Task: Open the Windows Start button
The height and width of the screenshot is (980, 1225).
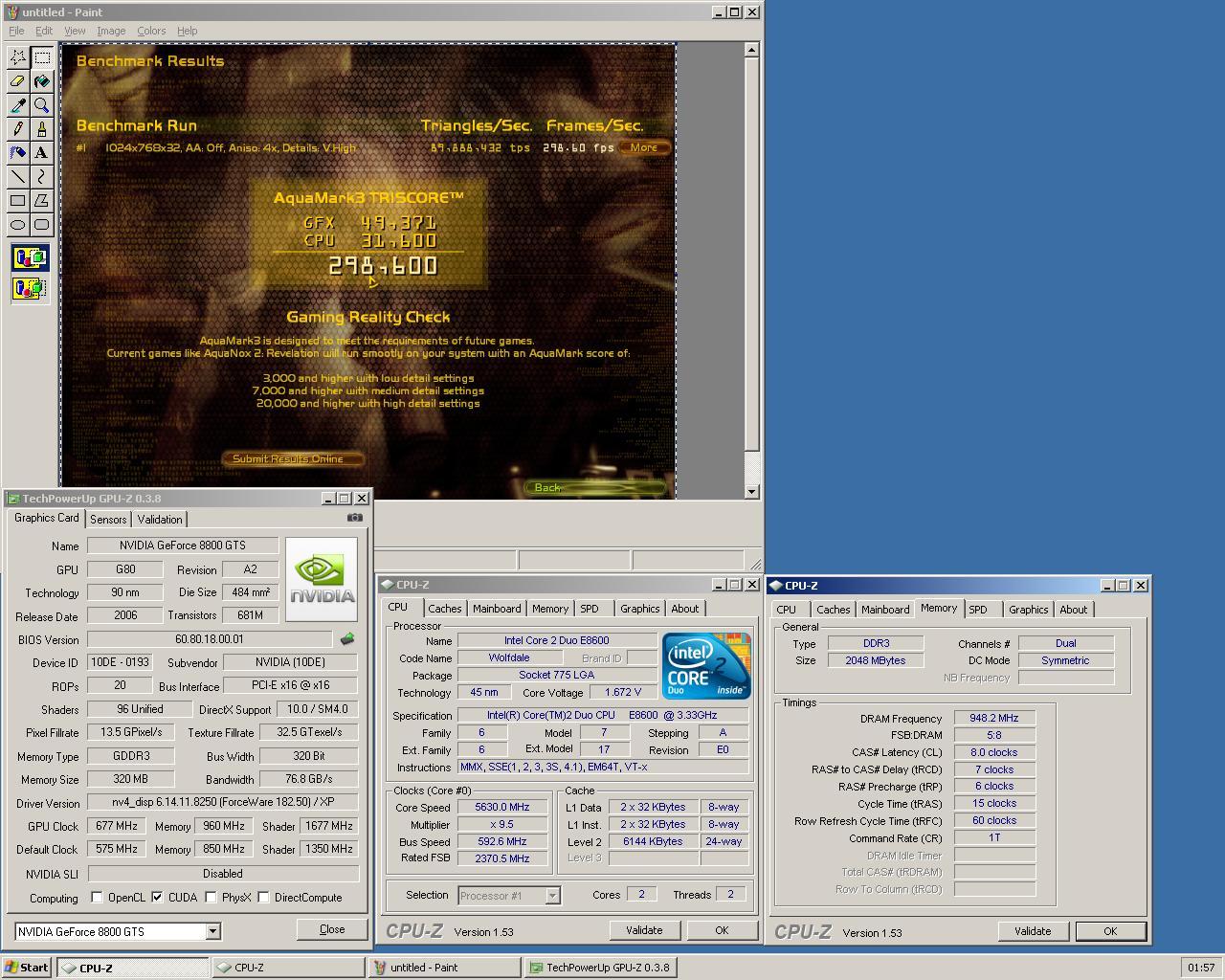Action: click(x=27, y=968)
